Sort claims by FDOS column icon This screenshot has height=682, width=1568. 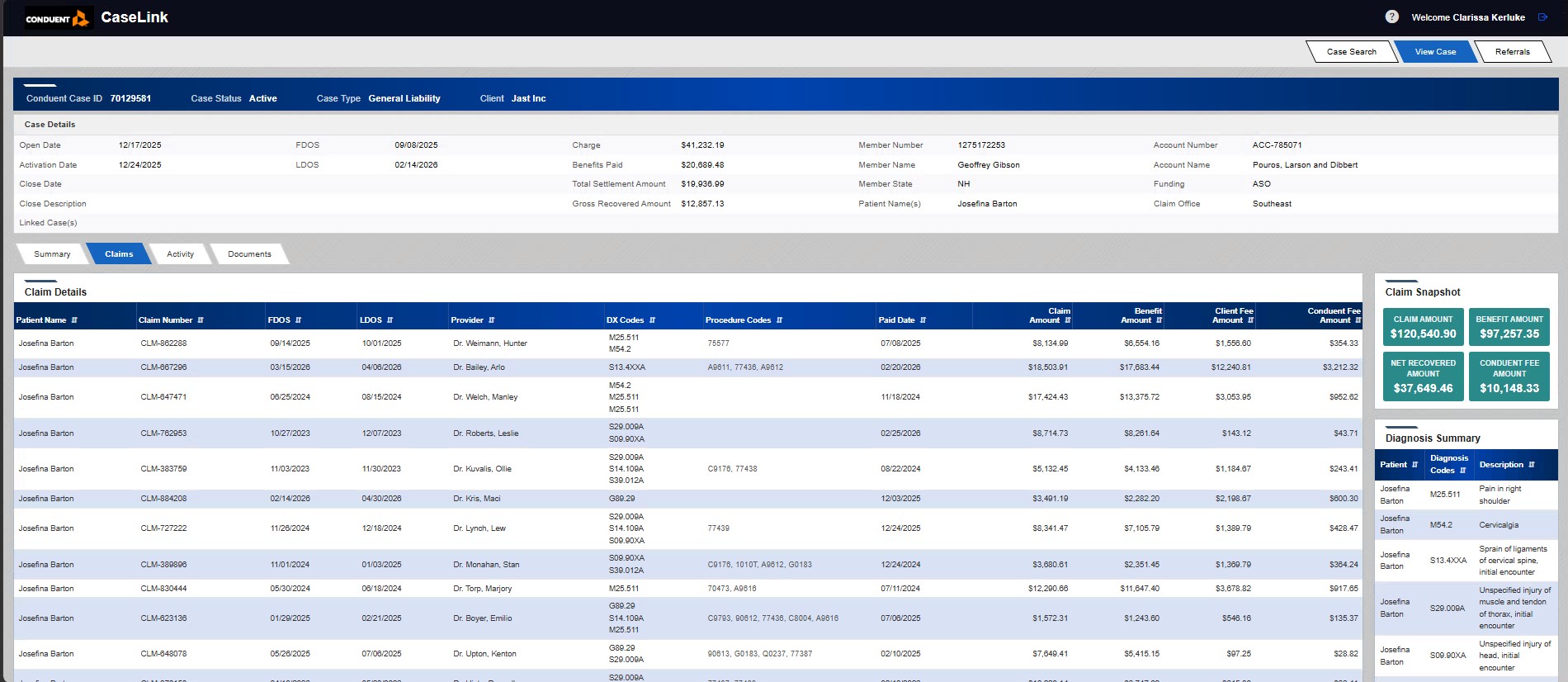(x=299, y=320)
